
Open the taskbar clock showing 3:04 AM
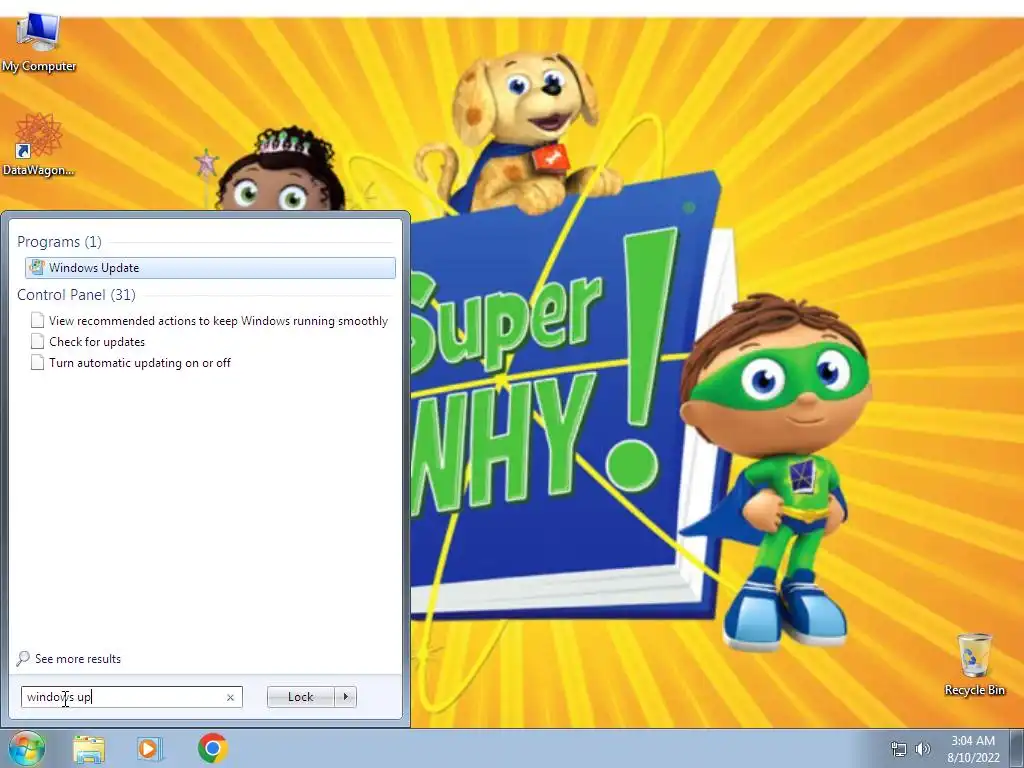[x=973, y=749]
